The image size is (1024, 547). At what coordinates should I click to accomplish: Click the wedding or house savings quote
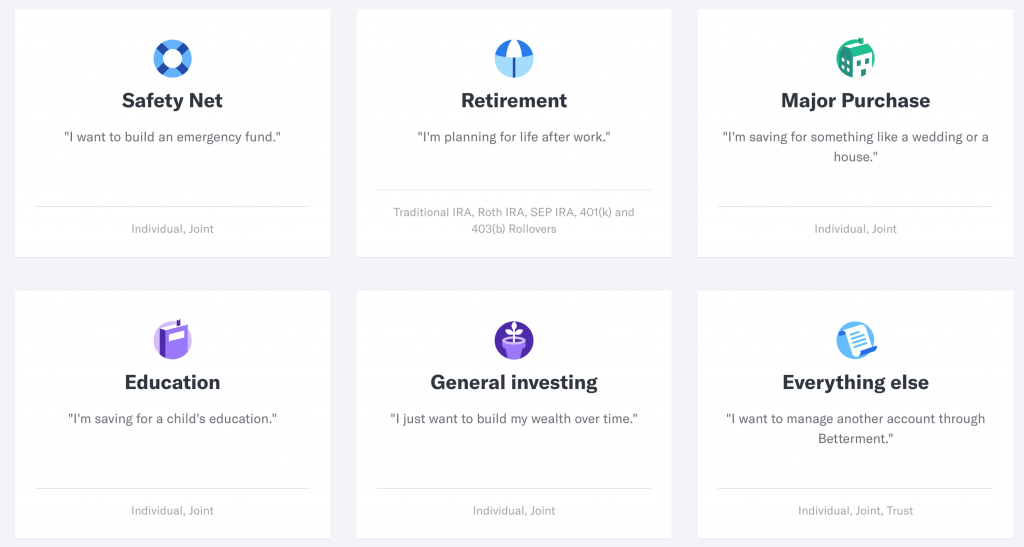[856, 147]
